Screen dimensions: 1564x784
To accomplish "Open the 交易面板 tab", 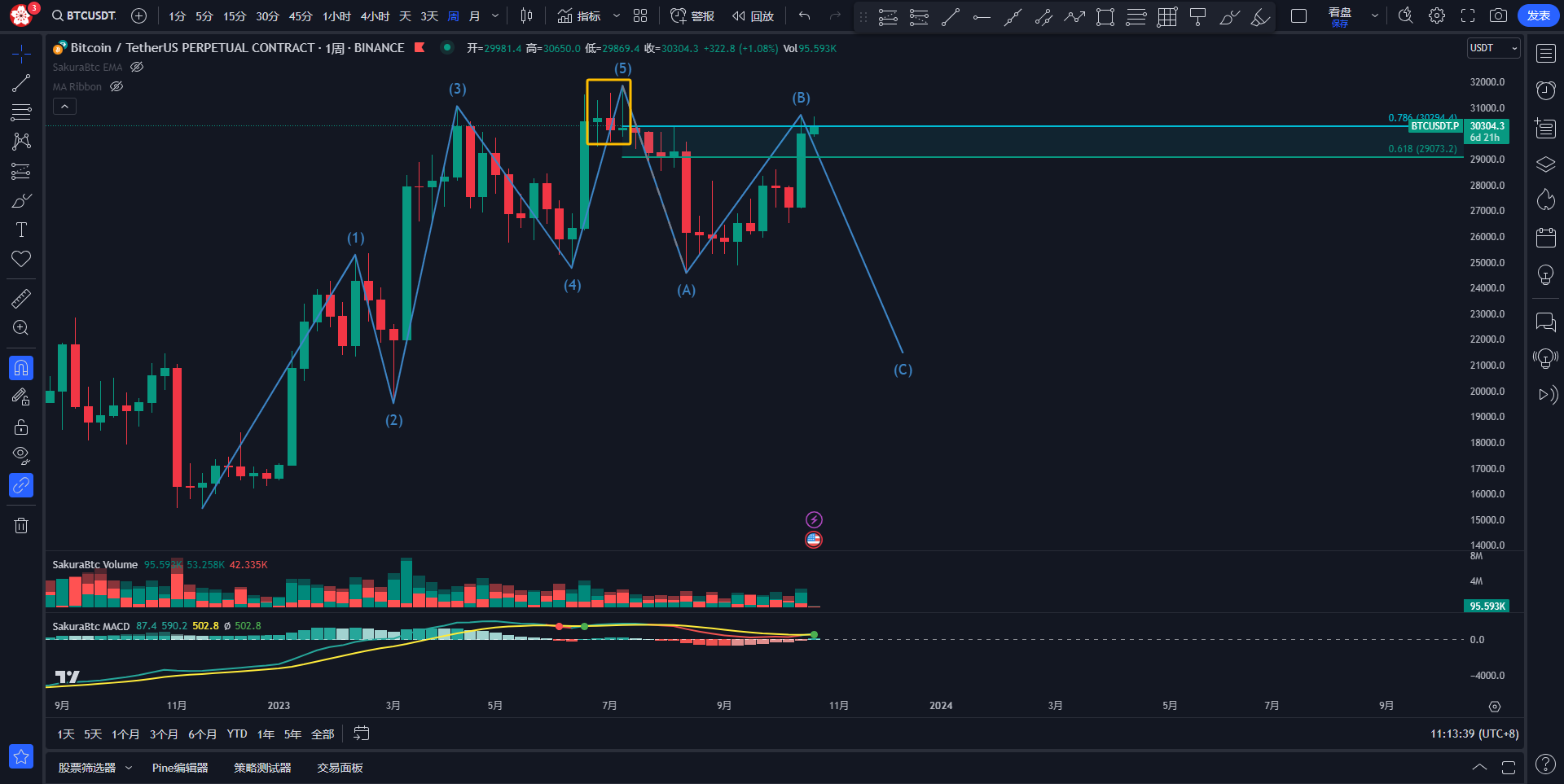I will point(340,768).
